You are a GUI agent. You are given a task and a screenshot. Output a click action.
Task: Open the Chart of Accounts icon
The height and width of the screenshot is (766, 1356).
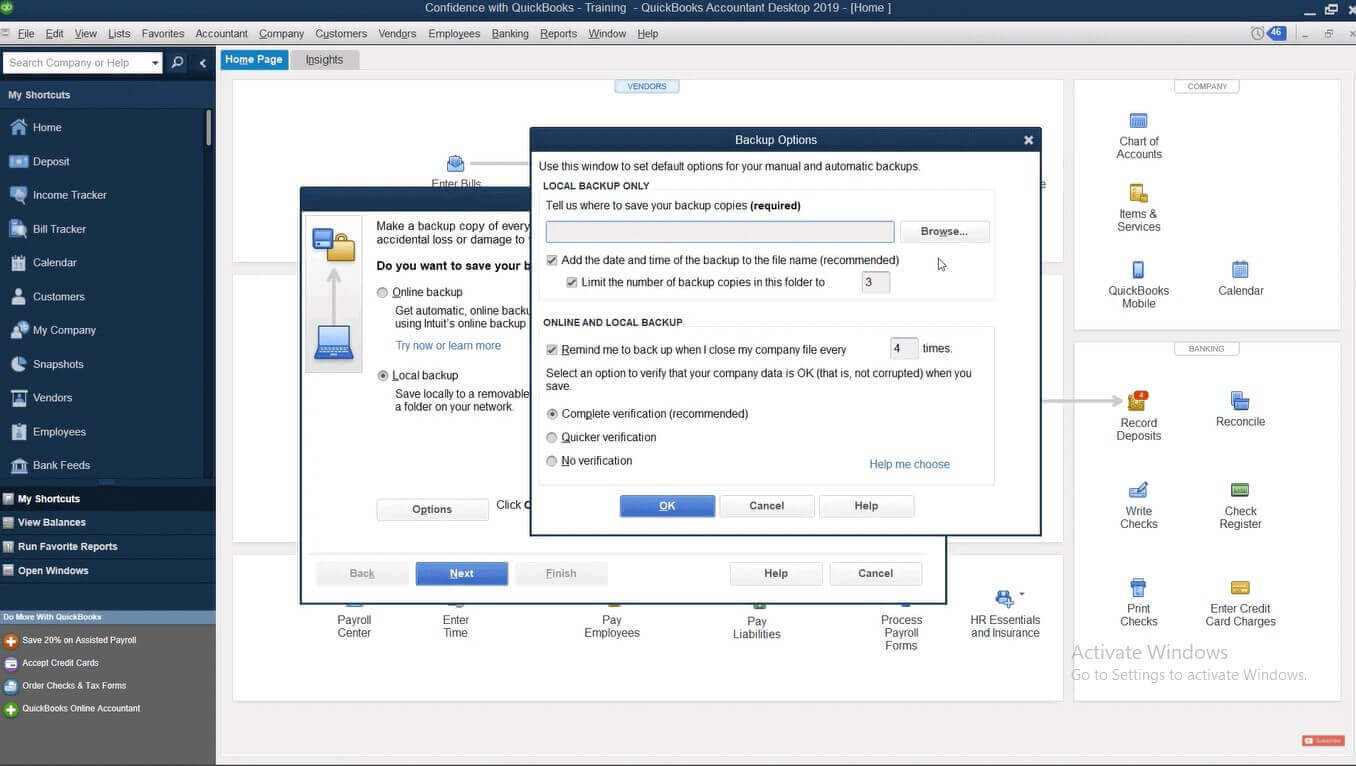(1138, 121)
